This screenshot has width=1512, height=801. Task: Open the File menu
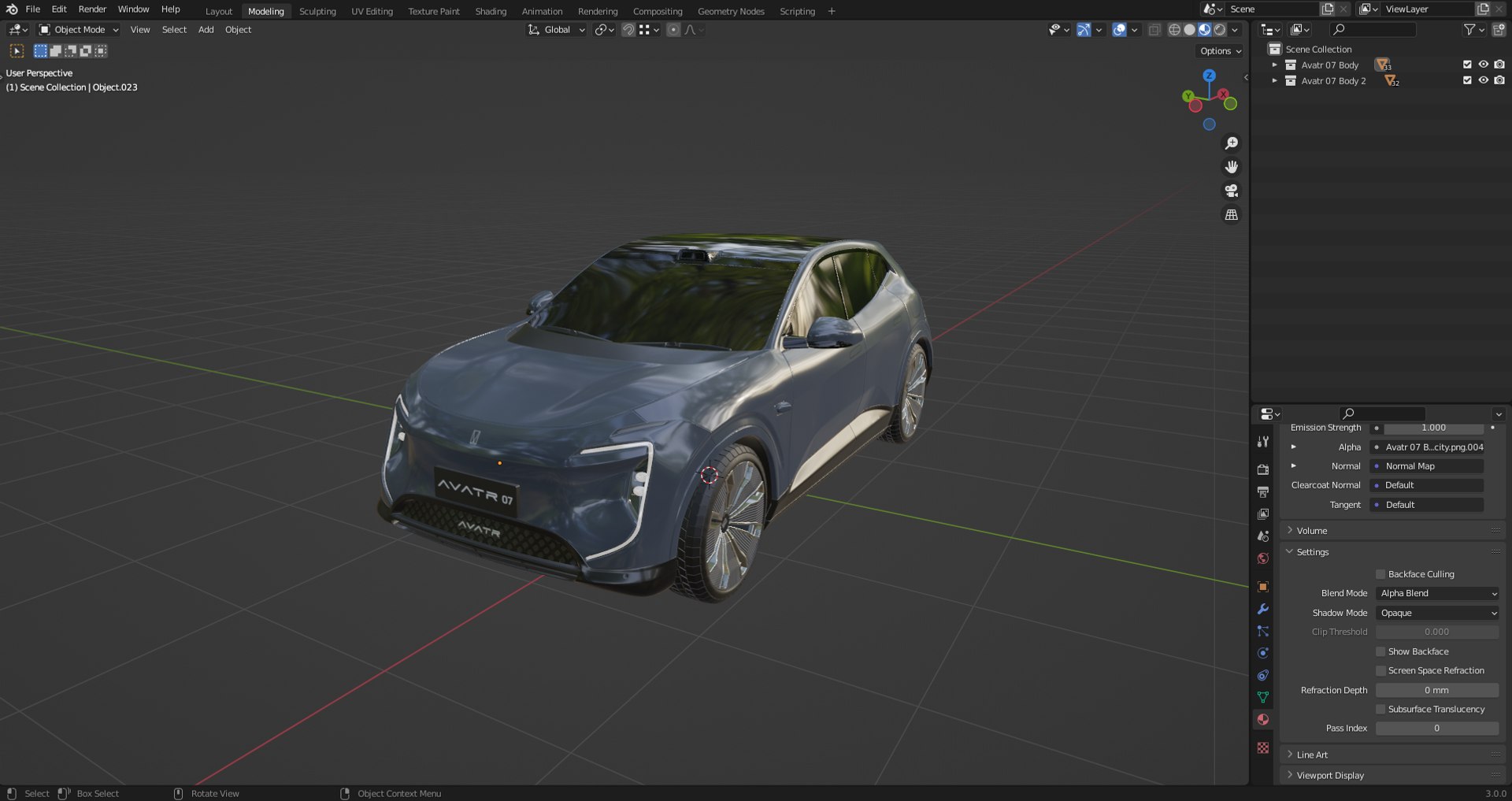(x=33, y=9)
